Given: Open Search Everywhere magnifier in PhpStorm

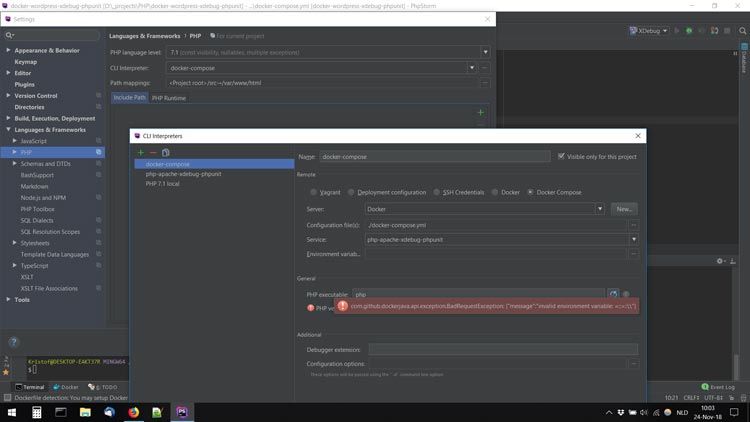Looking at the screenshot, I should 742,31.
